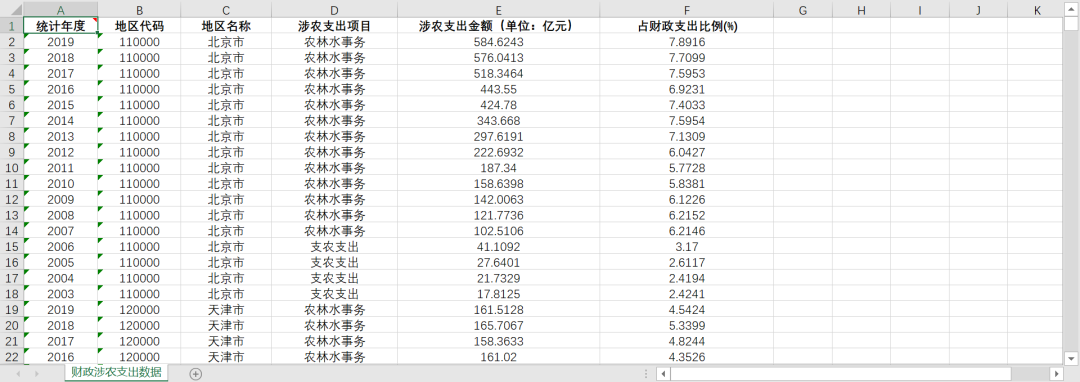
Task: Select cell with value 6.0427
Action: tap(687, 152)
